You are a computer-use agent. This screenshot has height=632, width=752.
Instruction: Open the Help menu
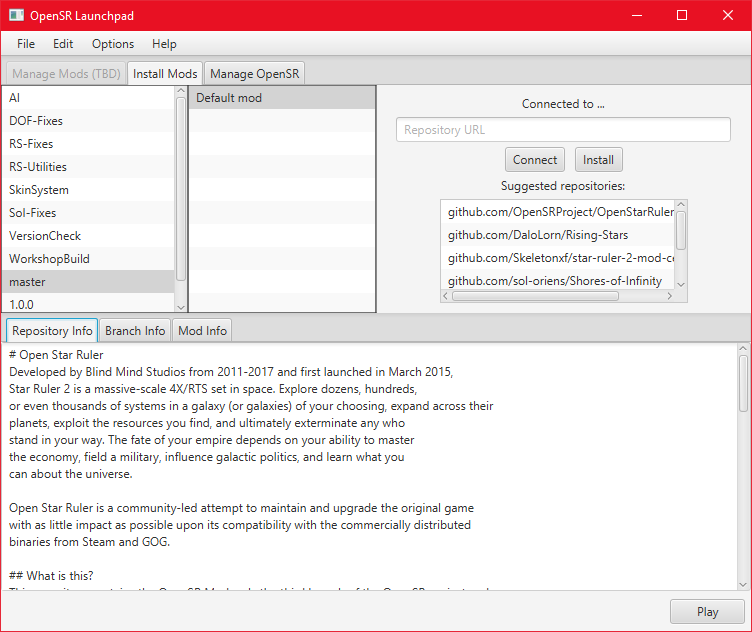click(x=164, y=44)
